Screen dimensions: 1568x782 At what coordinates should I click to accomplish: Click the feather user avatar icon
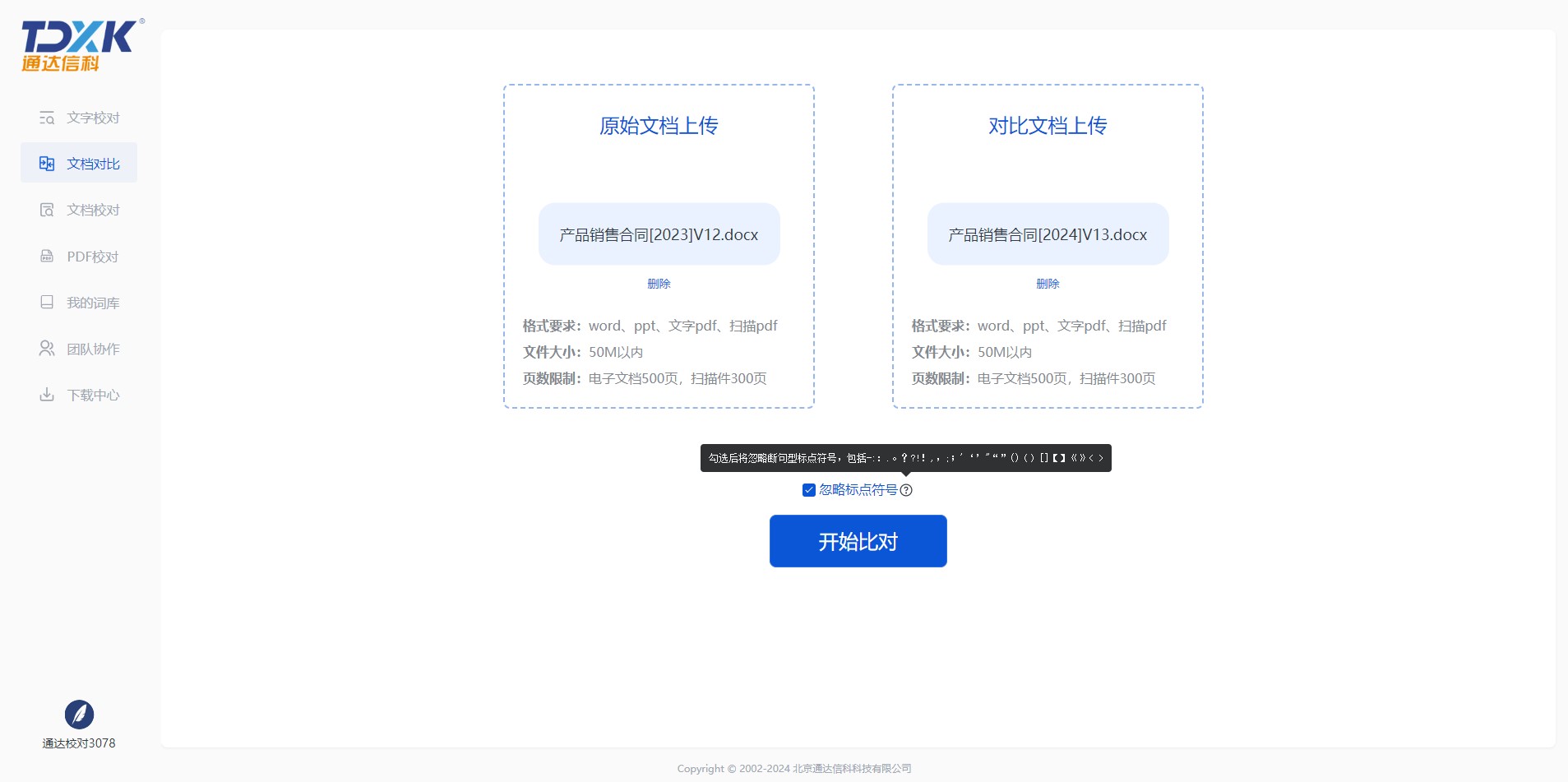(79, 715)
